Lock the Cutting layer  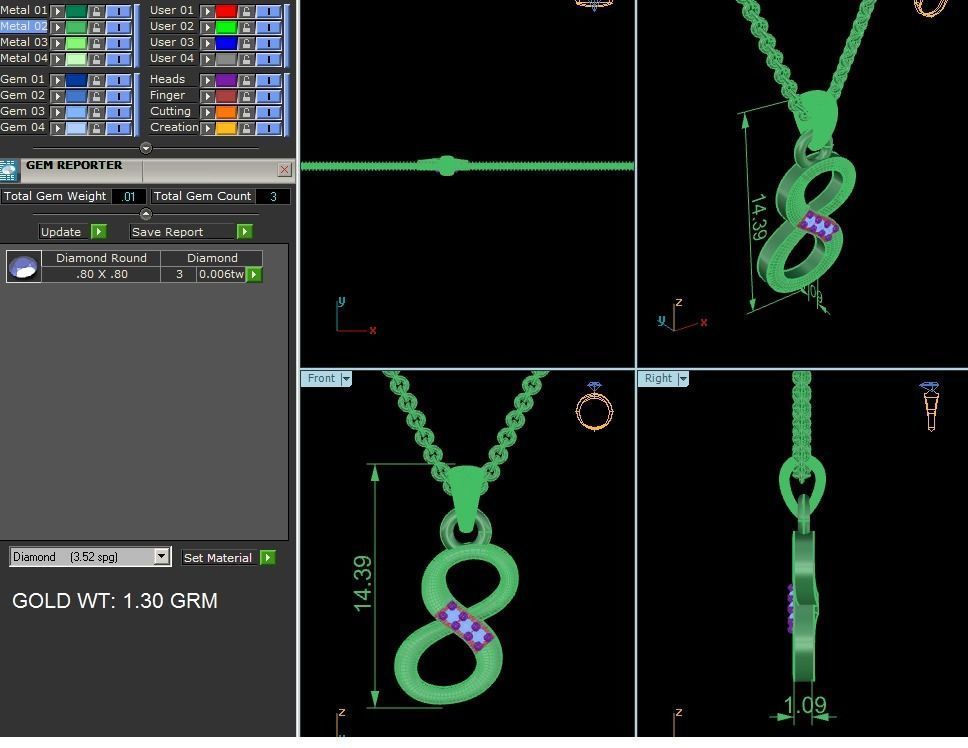[246, 112]
